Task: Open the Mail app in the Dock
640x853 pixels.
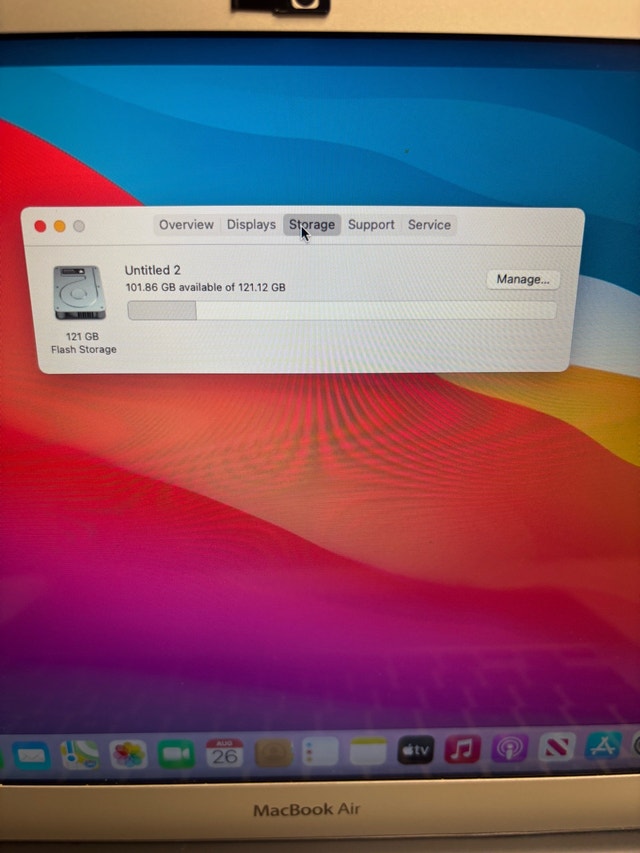Action: (31, 756)
